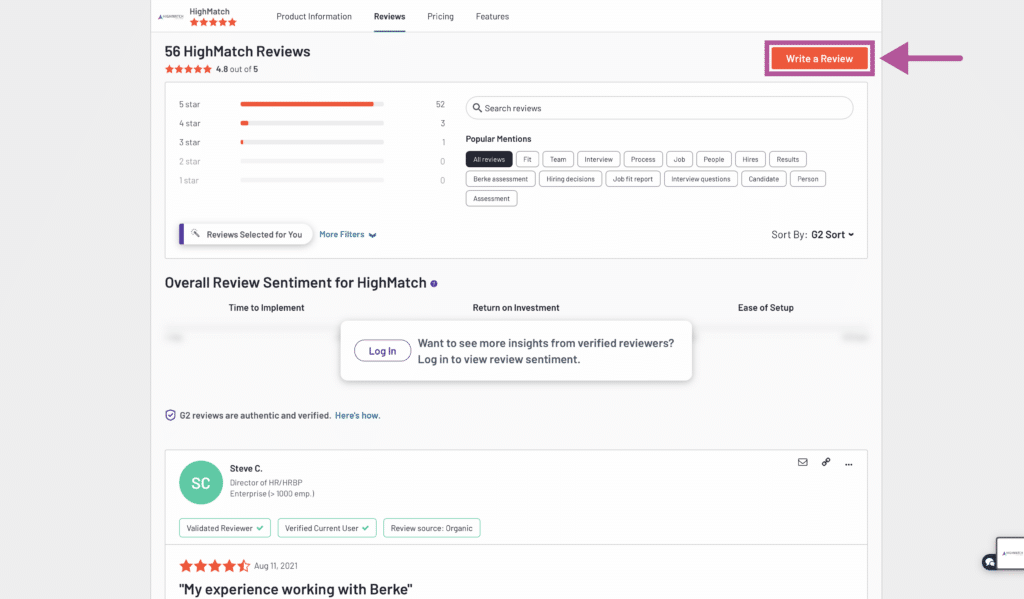Open the G2 Sort dropdown
The image size is (1024, 599).
(x=832, y=235)
